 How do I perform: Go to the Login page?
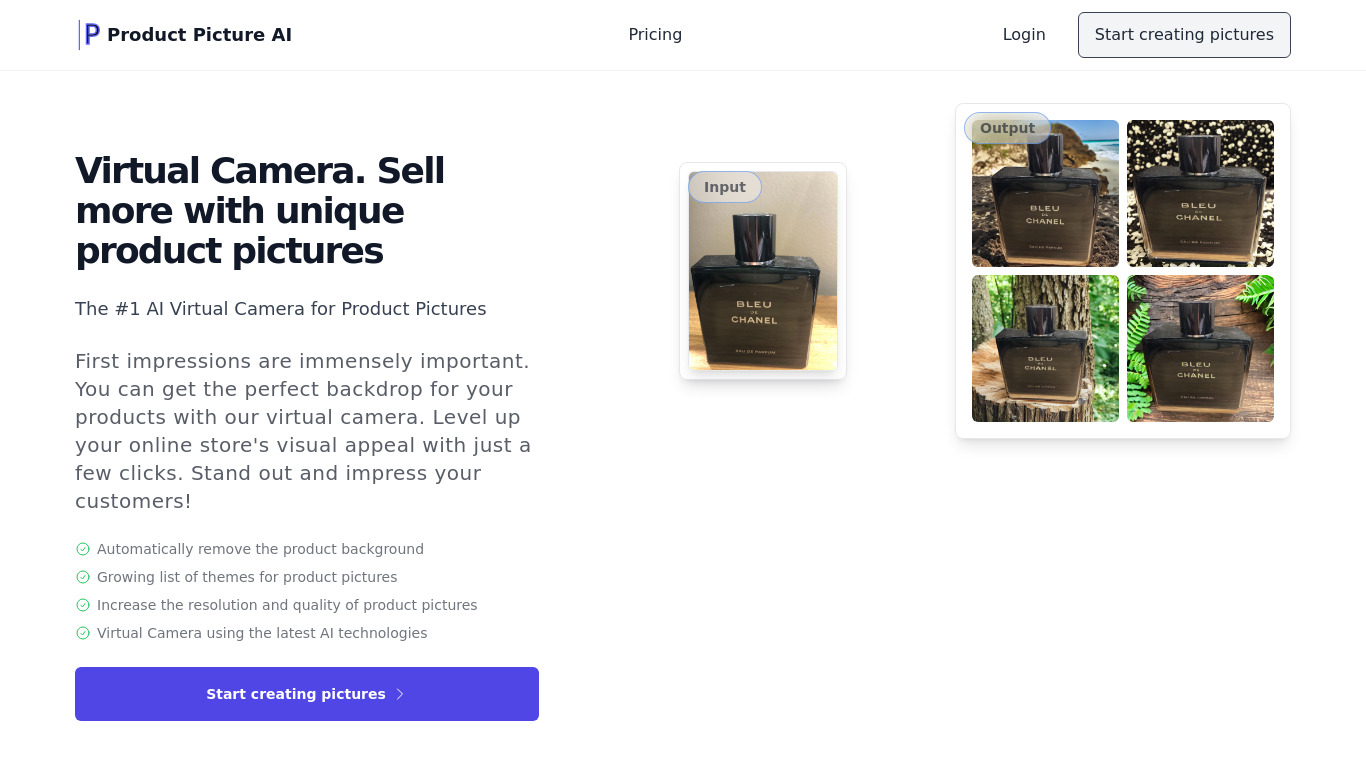click(1024, 35)
